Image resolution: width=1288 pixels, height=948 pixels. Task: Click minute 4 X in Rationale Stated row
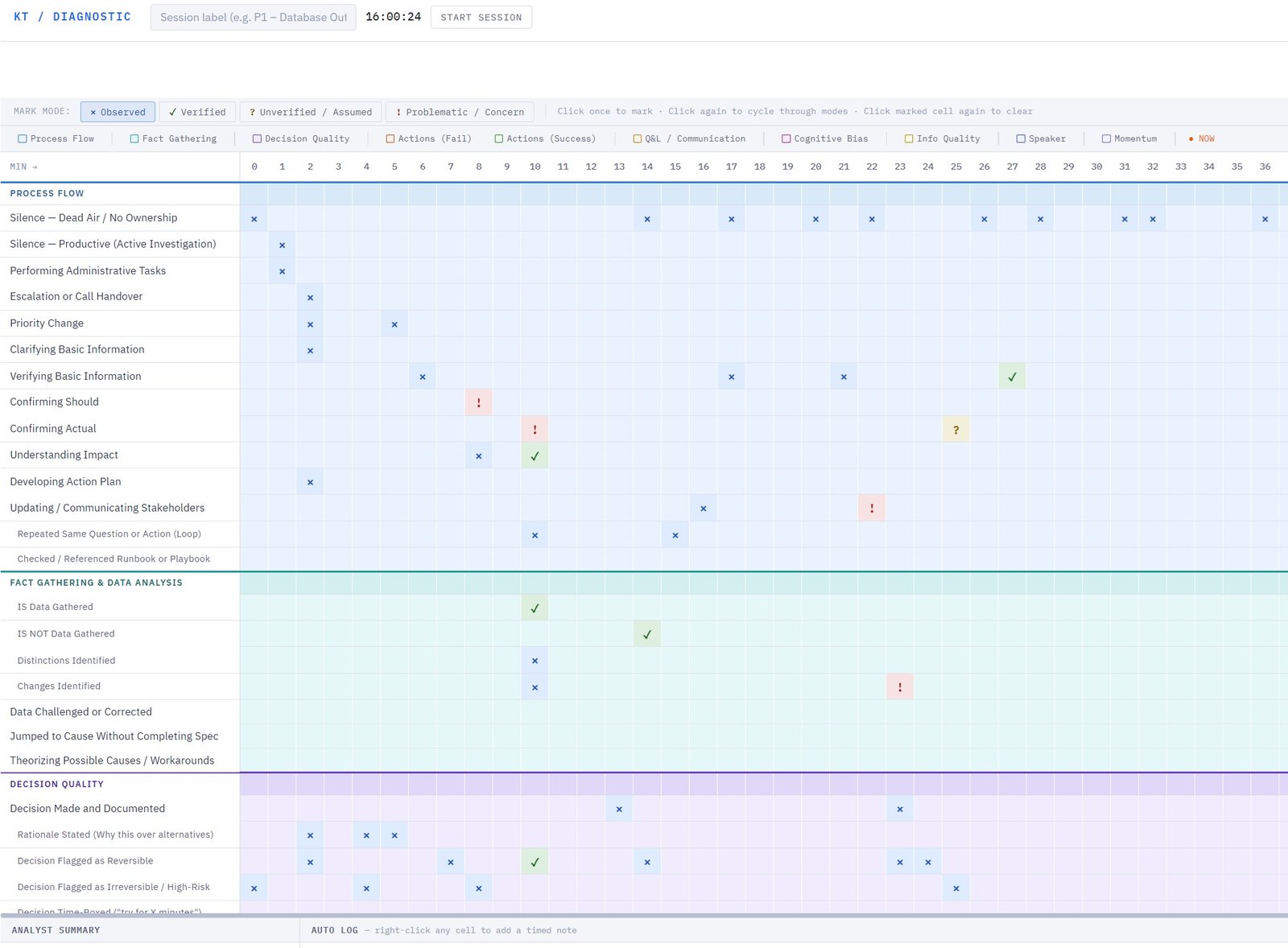click(x=366, y=835)
